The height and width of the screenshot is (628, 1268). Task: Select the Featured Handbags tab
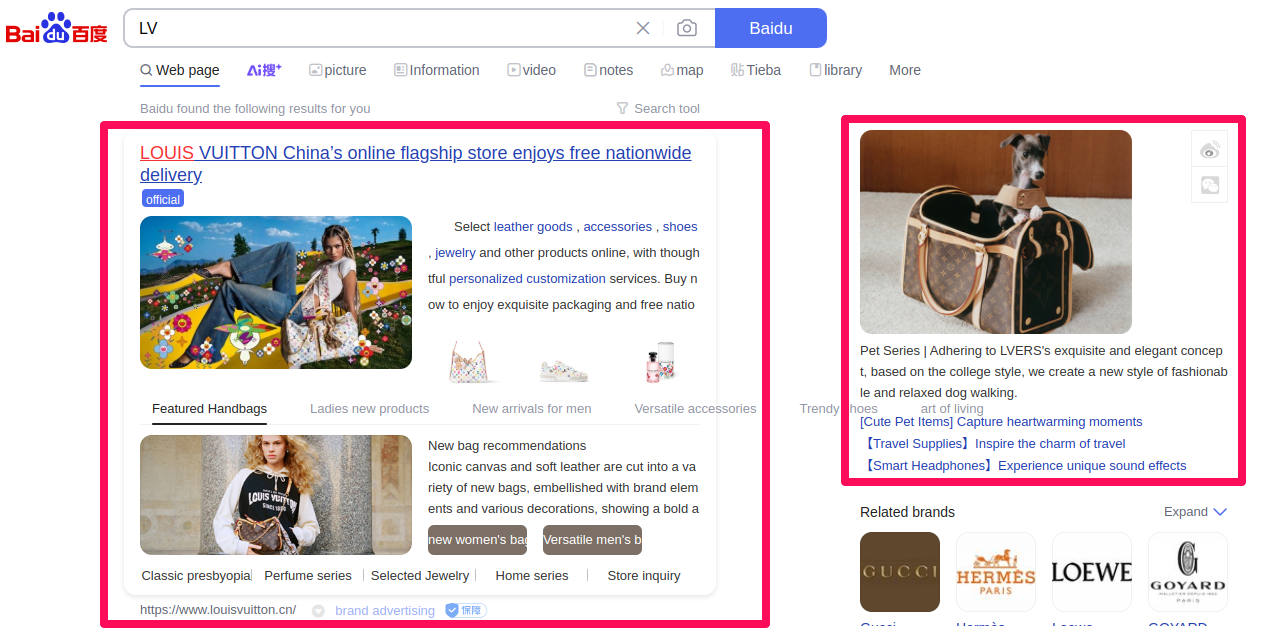coord(209,408)
